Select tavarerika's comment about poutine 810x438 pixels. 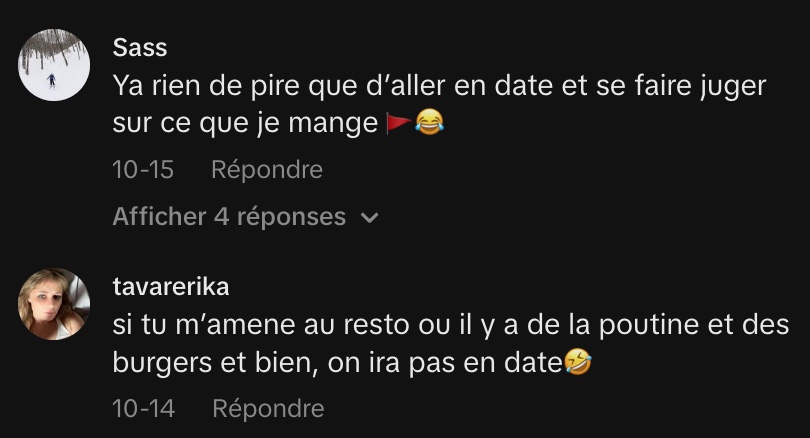pos(450,343)
